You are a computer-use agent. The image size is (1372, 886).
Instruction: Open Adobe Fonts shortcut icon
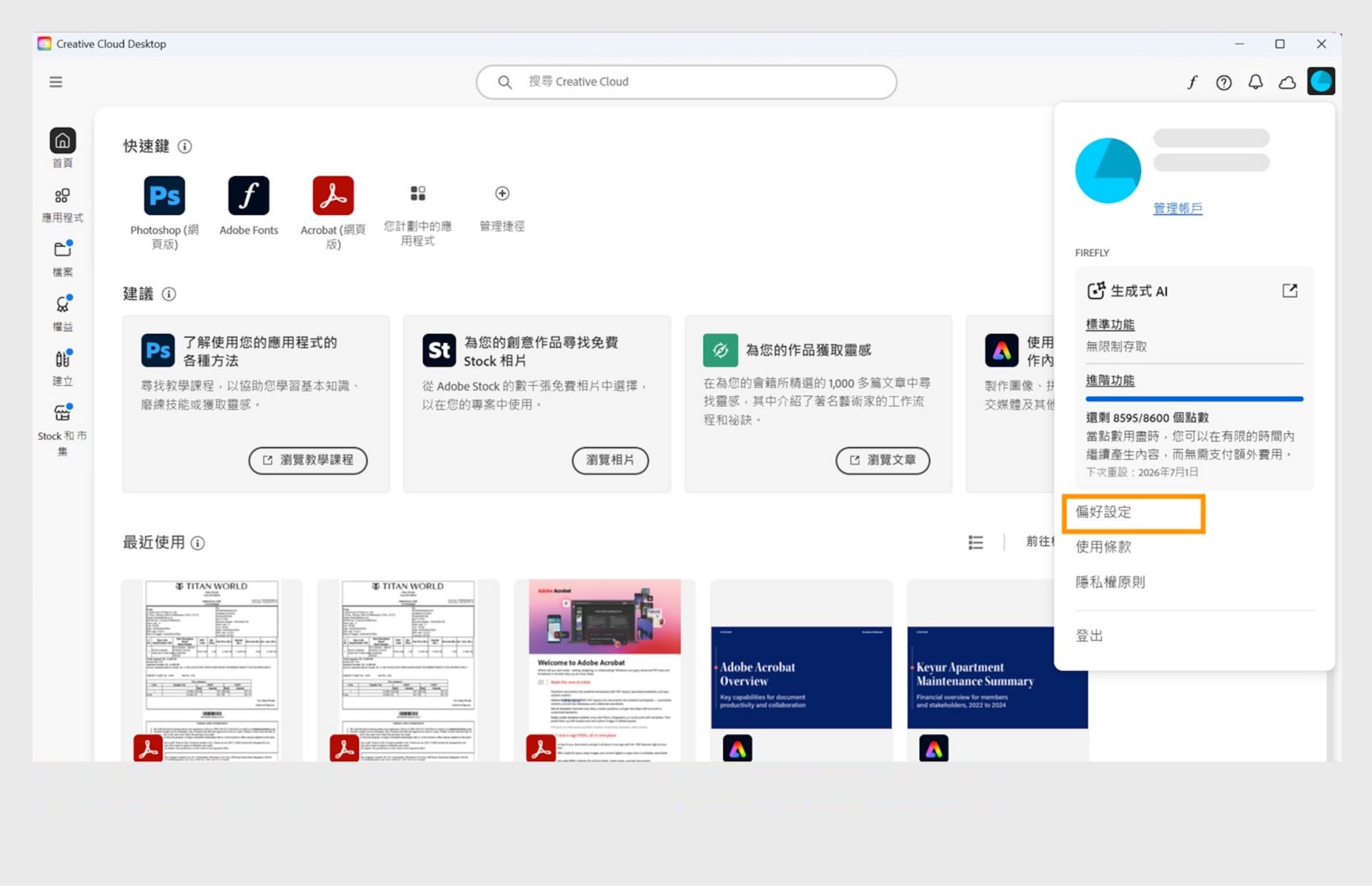pos(249,196)
